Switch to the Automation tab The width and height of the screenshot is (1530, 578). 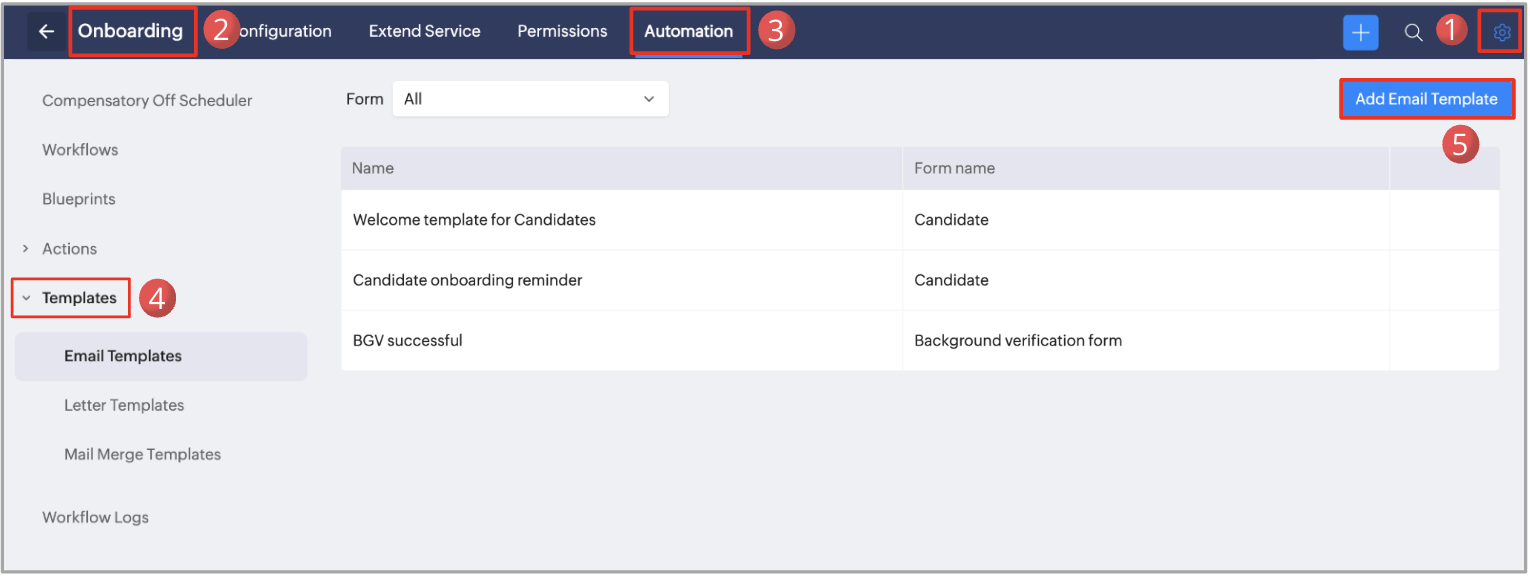(688, 31)
